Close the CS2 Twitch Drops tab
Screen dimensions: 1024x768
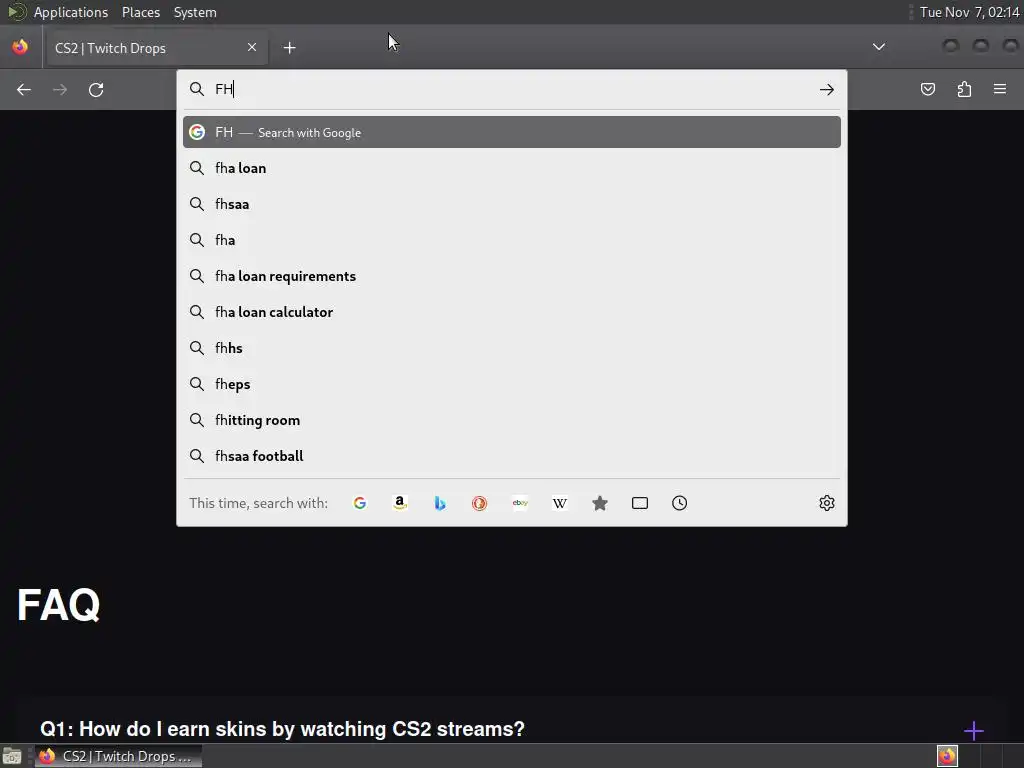pyautogui.click(x=252, y=47)
